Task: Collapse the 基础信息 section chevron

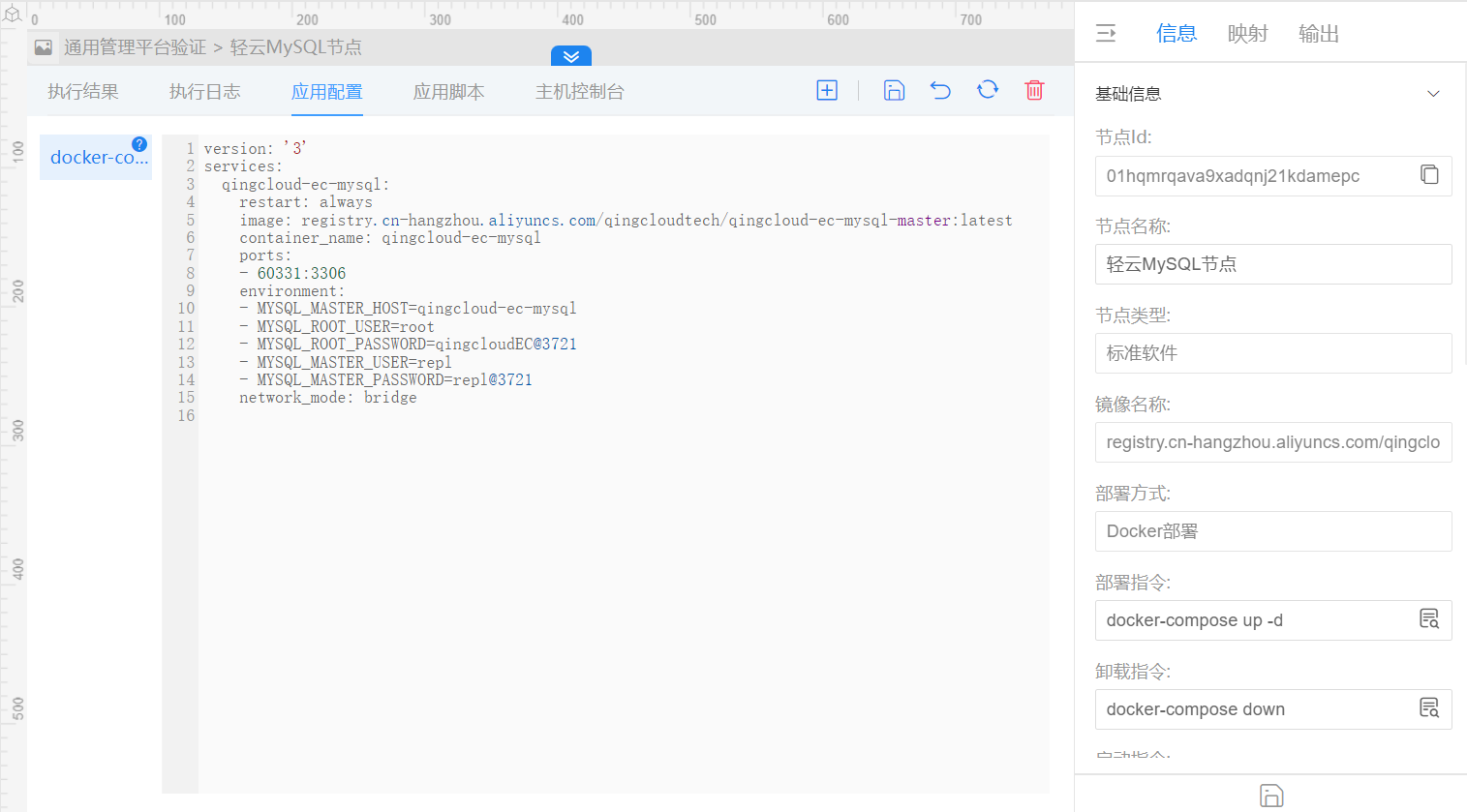Action: click(x=1433, y=94)
